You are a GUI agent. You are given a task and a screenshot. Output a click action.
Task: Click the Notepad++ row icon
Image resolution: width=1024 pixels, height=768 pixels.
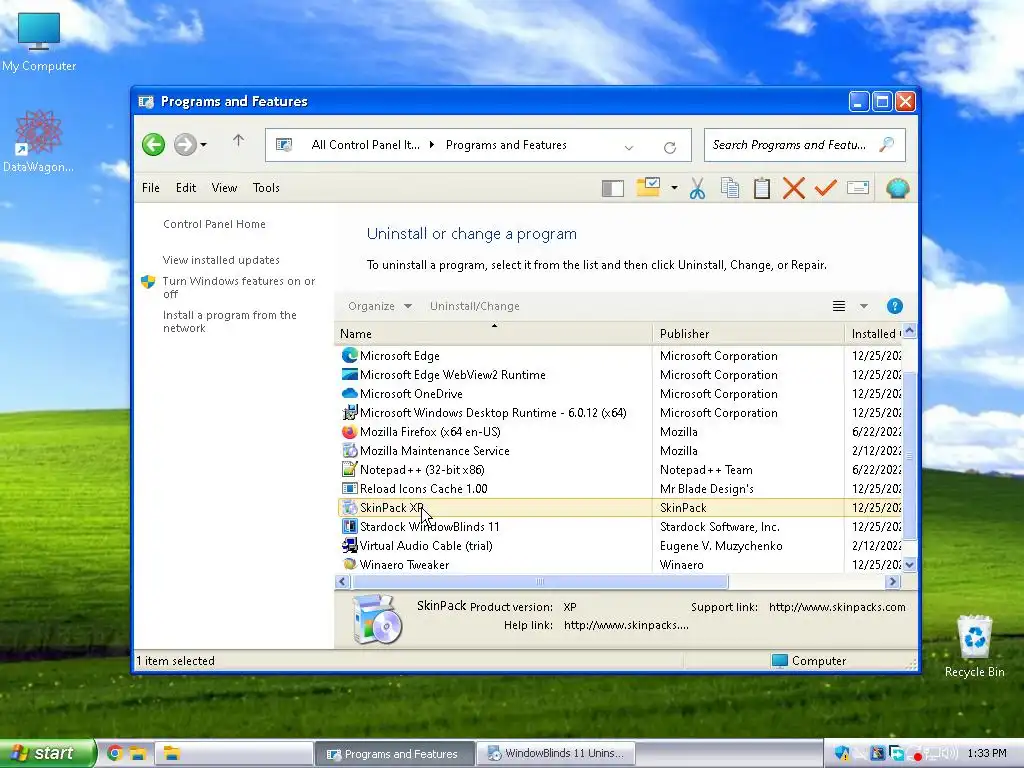349,470
